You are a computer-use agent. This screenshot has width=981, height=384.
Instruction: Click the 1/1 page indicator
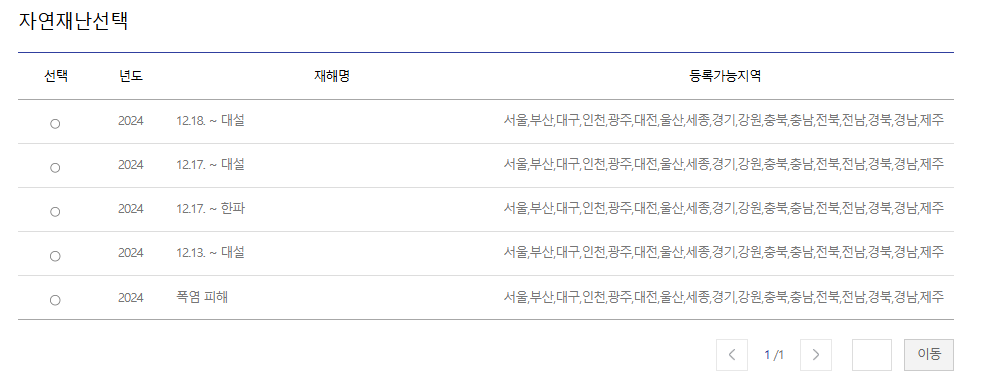coord(774,355)
